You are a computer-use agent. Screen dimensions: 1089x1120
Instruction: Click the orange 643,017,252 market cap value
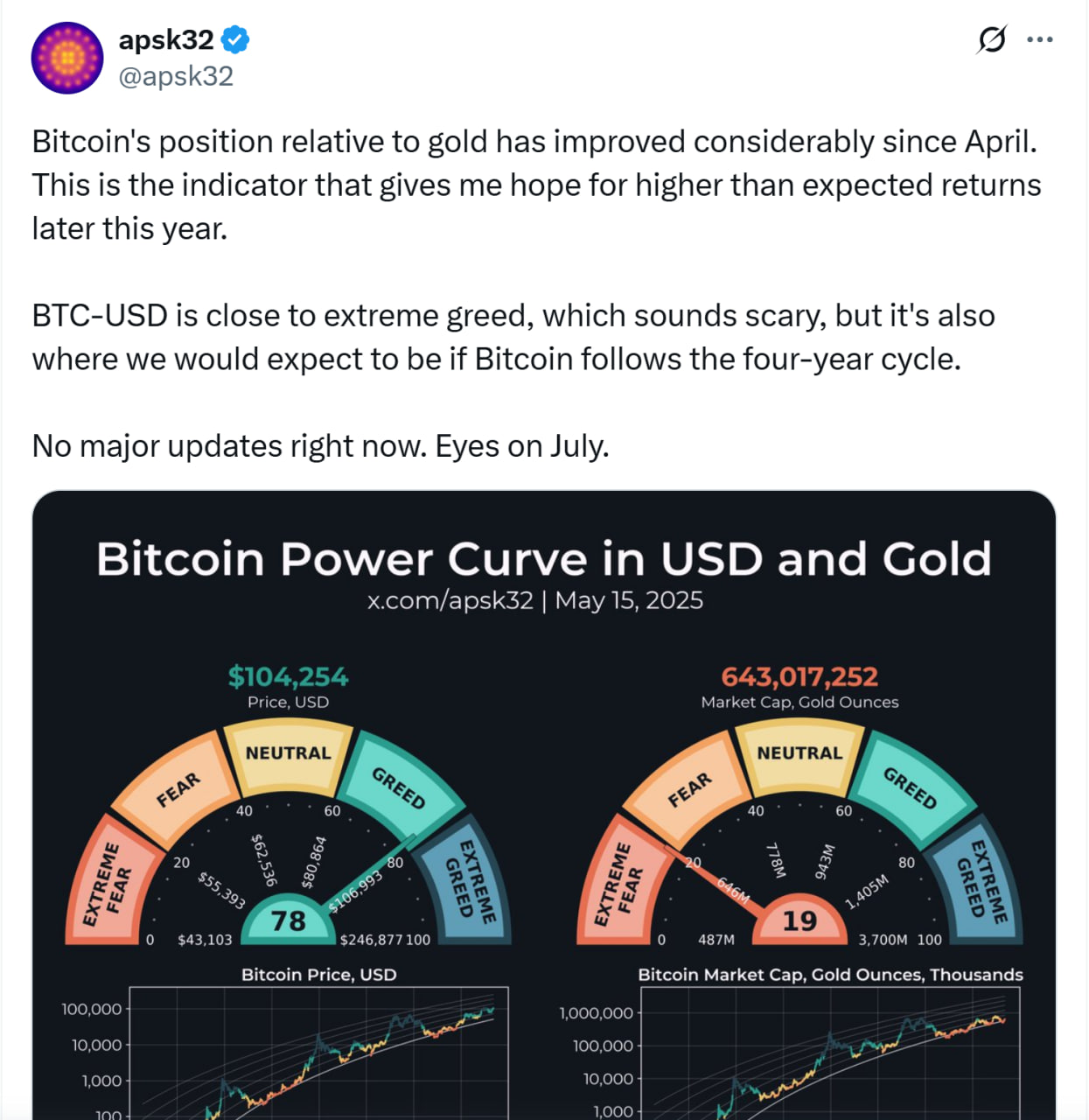[x=799, y=676]
